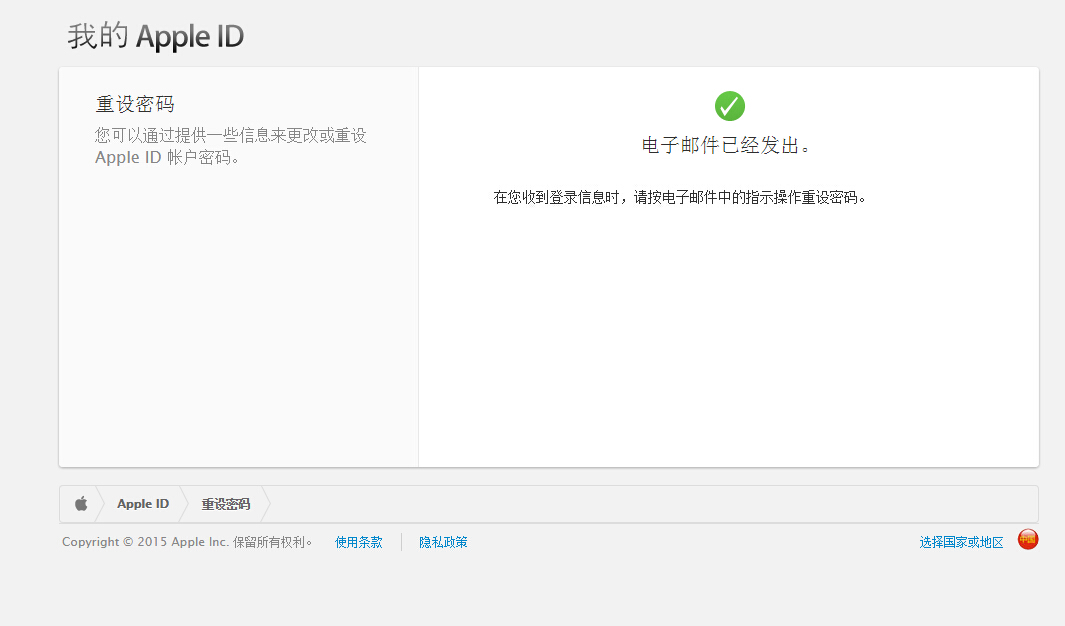The width and height of the screenshot is (1065, 626).
Task: Click the 我的 Apple ID page title
Action: coord(156,36)
